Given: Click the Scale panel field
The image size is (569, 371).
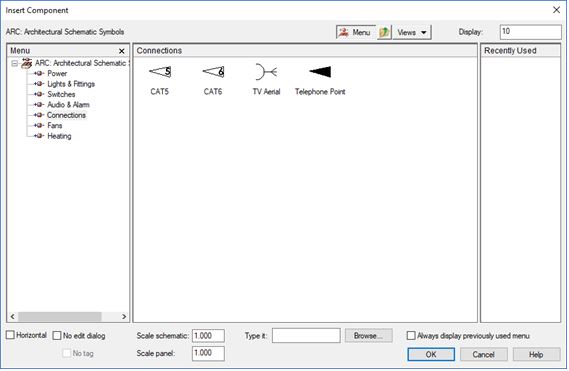Looking at the screenshot, I should (x=208, y=353).
